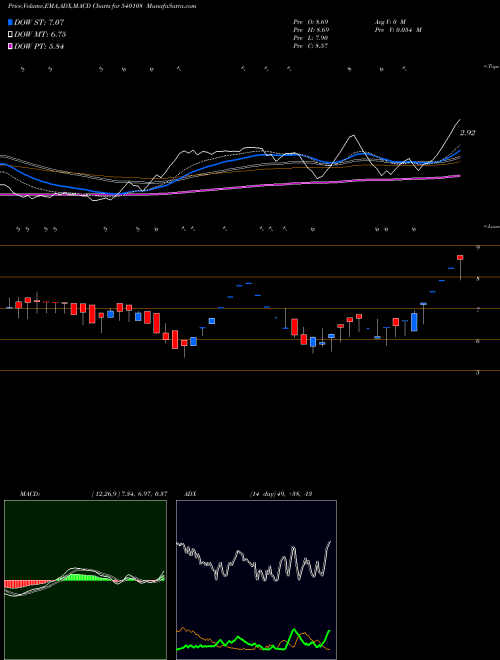The height and width of the screenshot is (660, 500).
Task: Click the '<Tops' marker label
Action: coord(491,67)
